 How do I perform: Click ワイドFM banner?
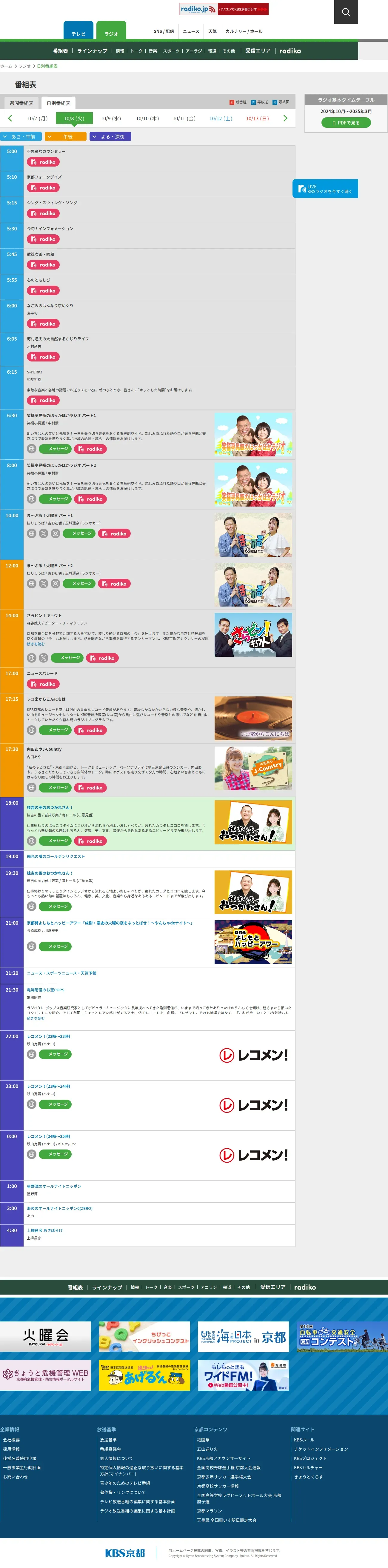click(243, 1375)
